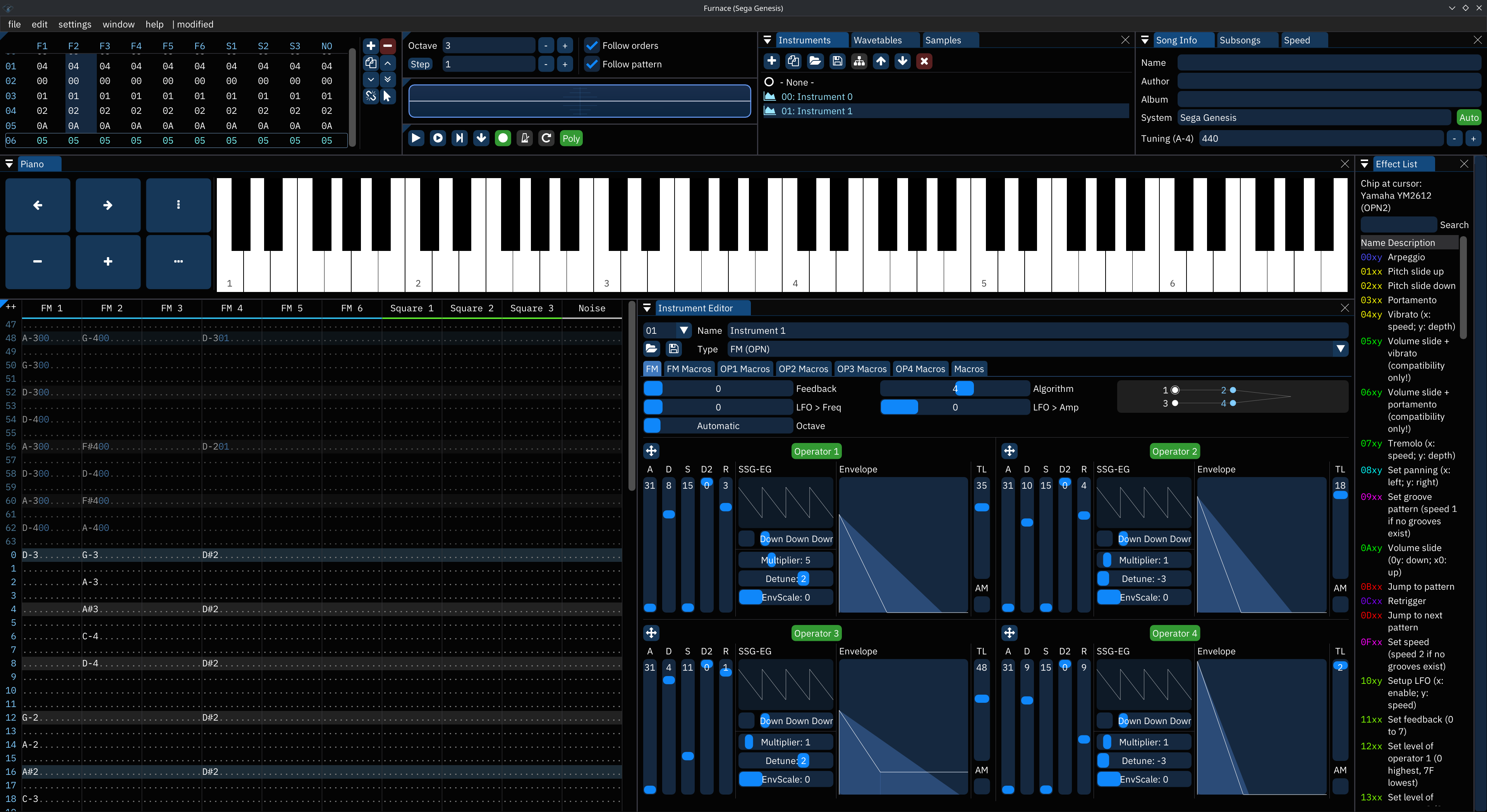This screenshot has height=812, width=1487.
Task: Adjust the Feedback slider
Action: click(718, 388)
